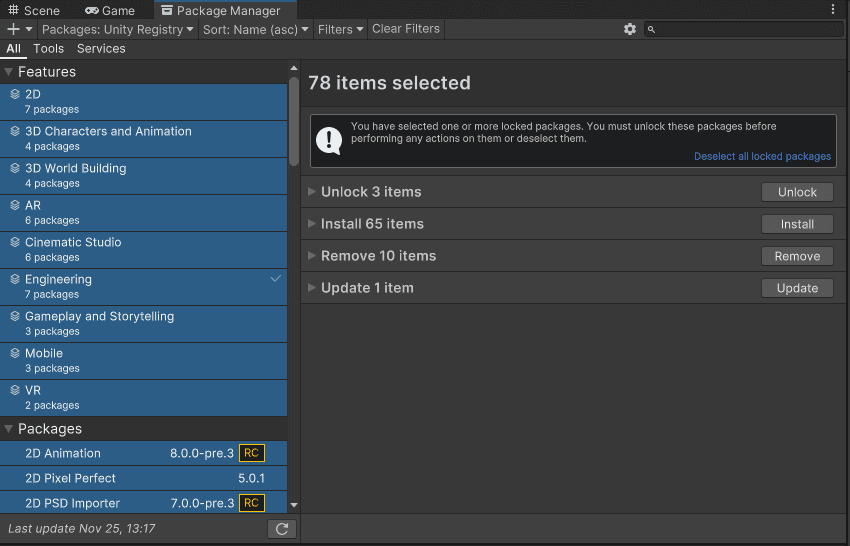Select the Cinematic Studio row
The image size is (850, 546).
[144, 249]
